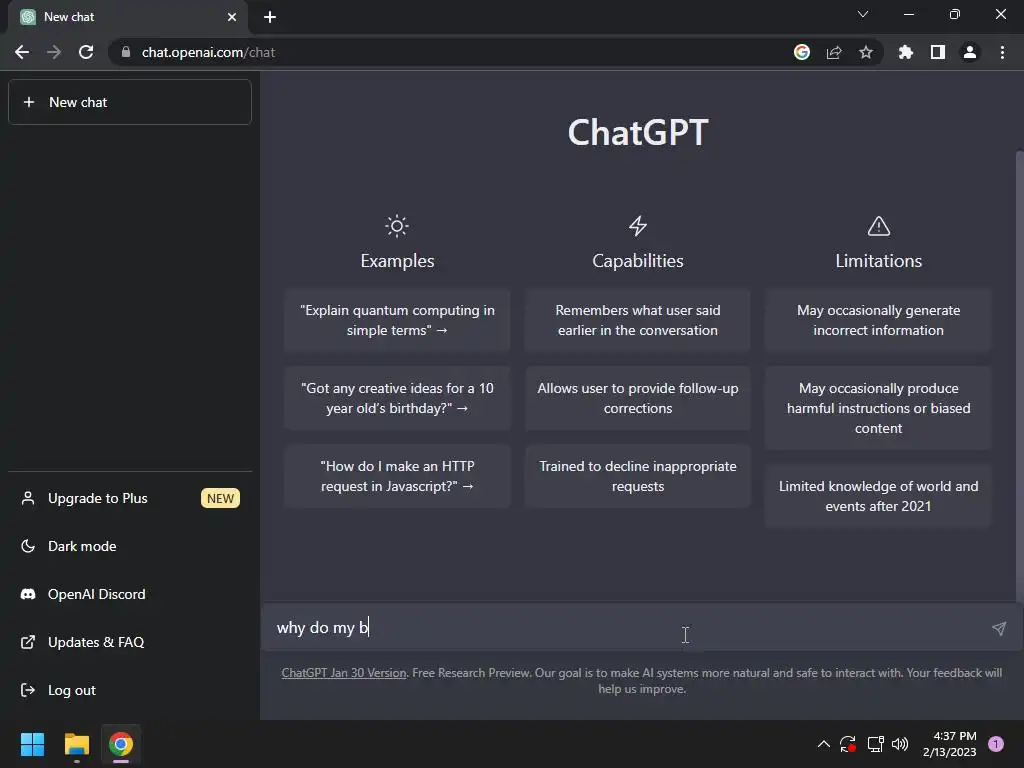Bookmark this page with the star
This screenshot has width=1024, height=768.
coord(866,52)
